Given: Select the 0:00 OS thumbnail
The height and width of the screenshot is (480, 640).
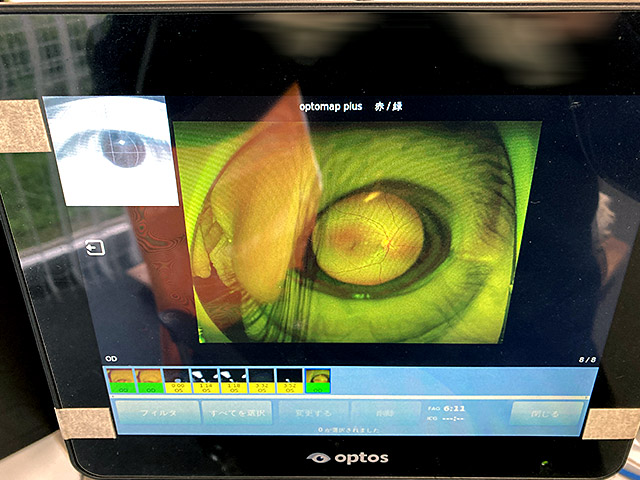Looking at the screenshot, I should (x=178, y=381).
